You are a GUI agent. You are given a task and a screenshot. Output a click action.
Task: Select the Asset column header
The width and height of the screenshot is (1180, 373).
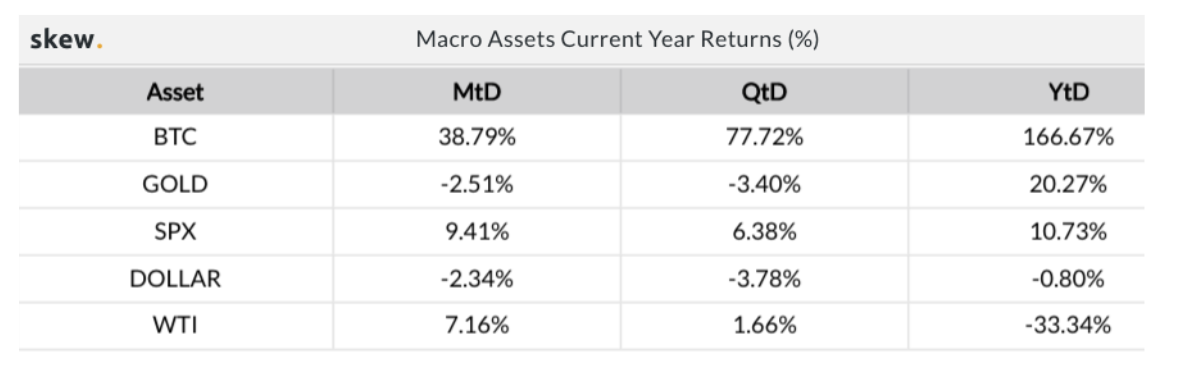(175, 92)
